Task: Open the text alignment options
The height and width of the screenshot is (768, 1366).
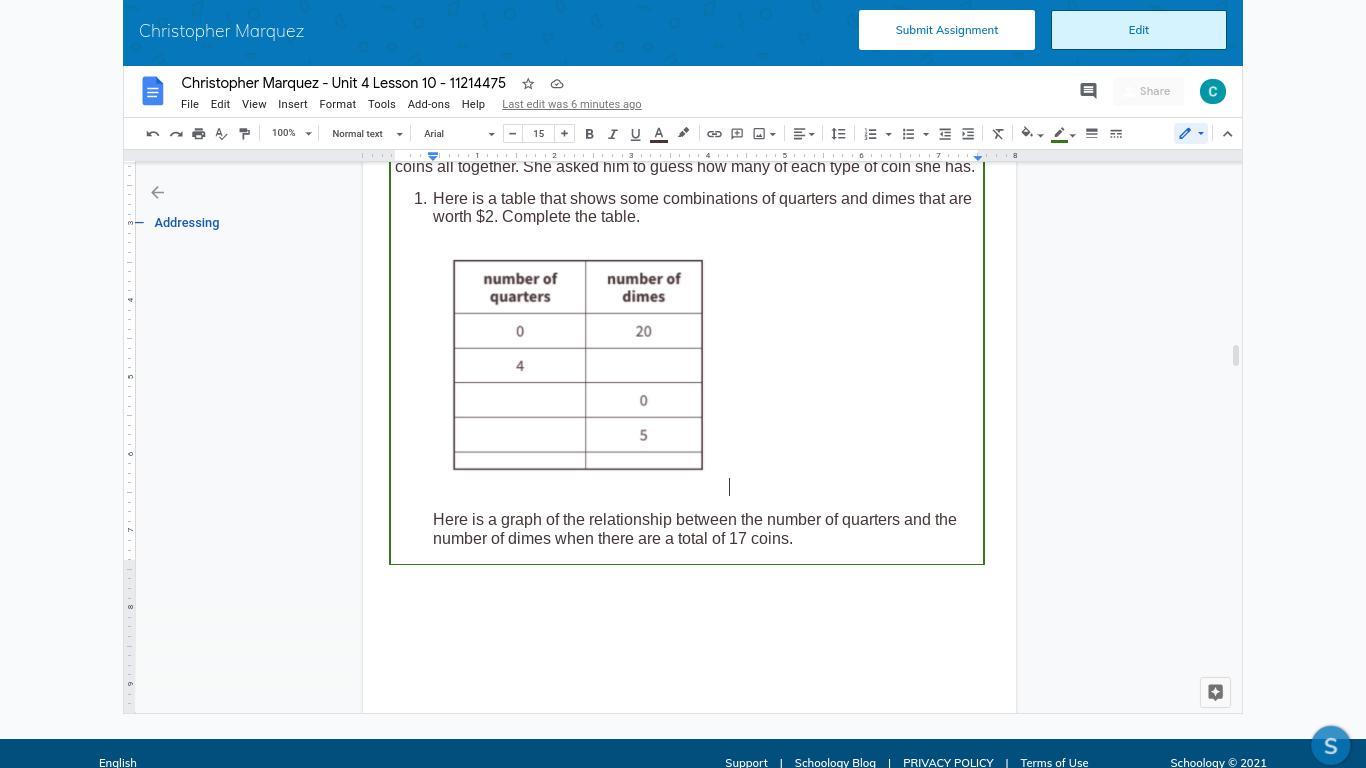Action: (804, 134)
